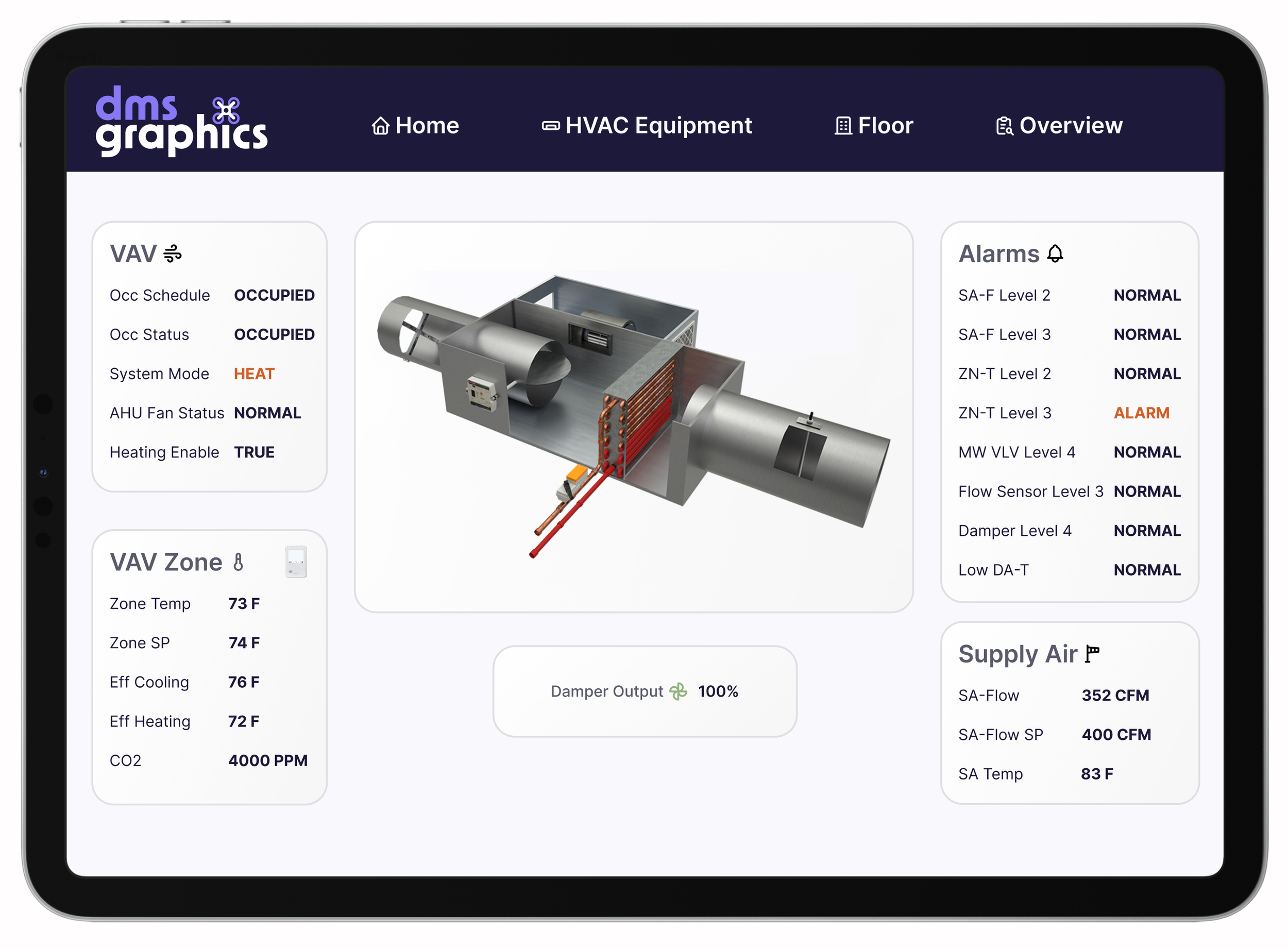Click the house icon in navigation bar
Image resolution: width=1288 pixels, height=949 pixels.
click(x=380, y=125)
